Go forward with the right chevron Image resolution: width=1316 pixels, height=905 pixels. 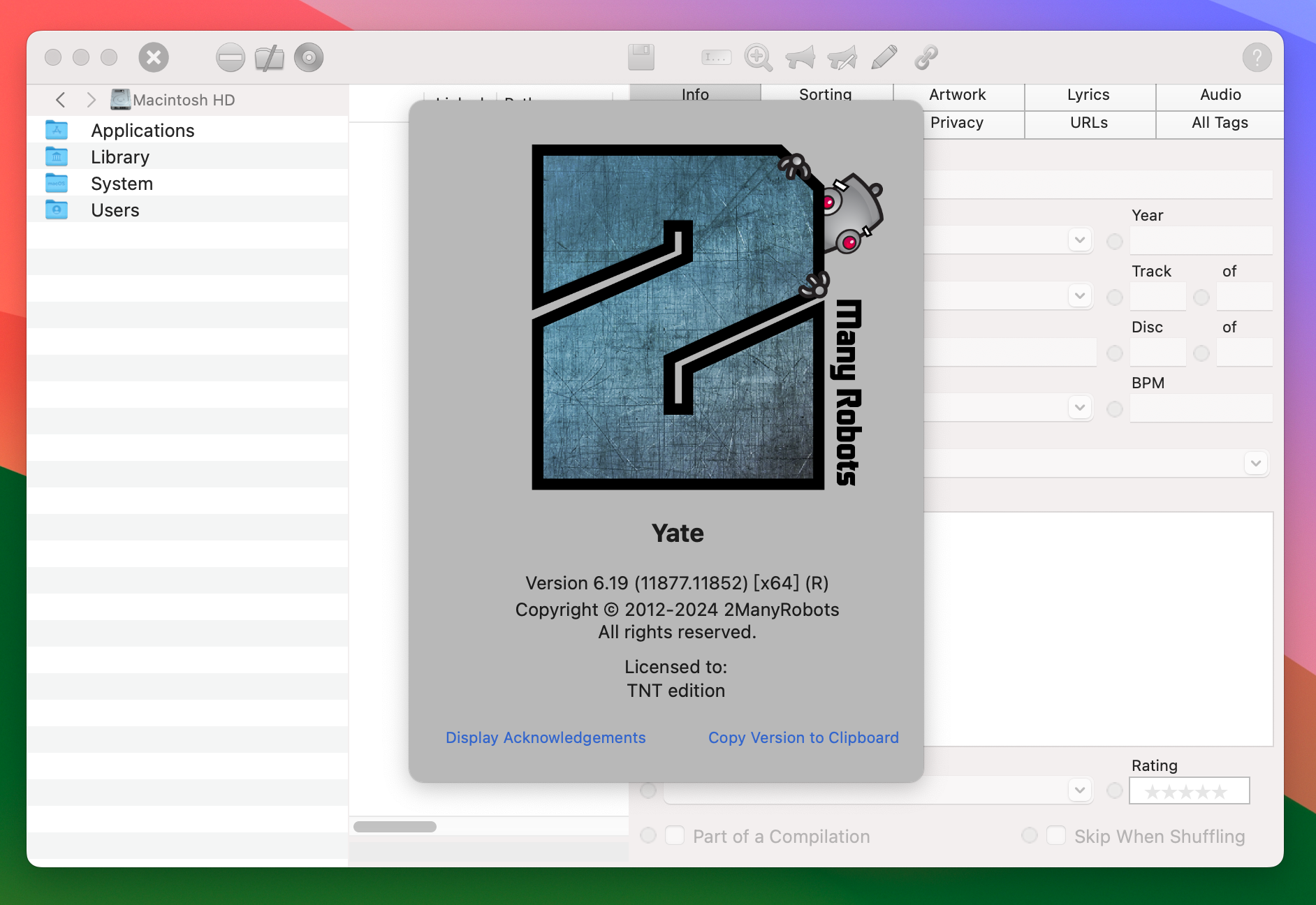91,100
